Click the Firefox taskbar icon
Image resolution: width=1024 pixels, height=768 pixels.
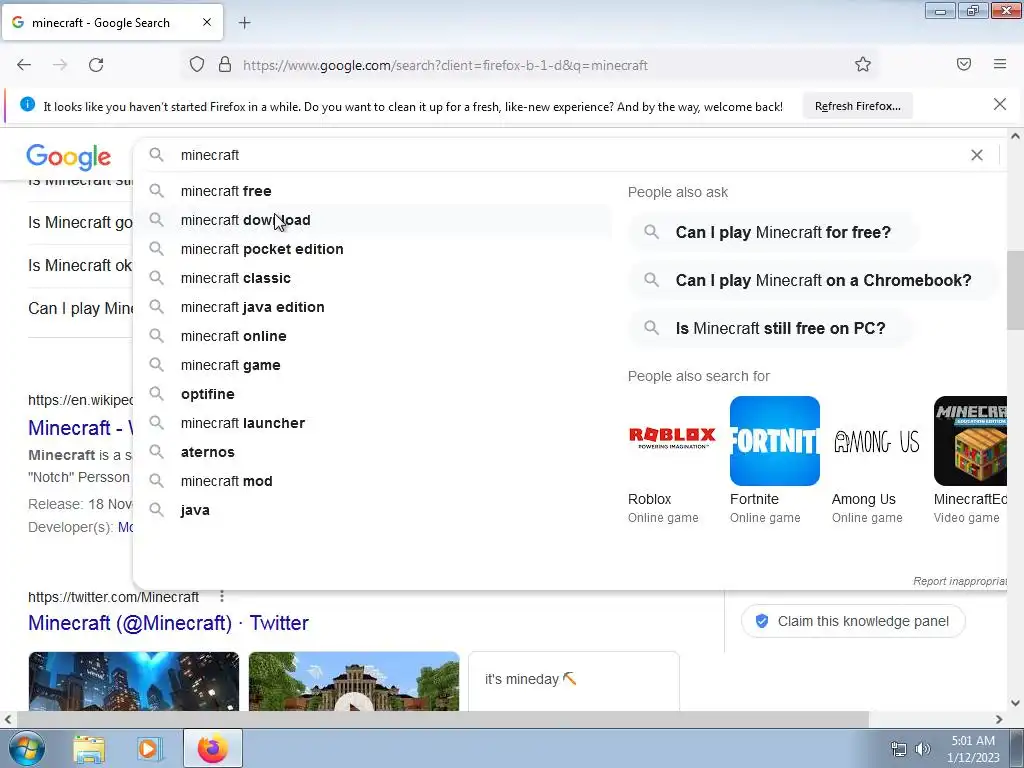tap(213, 748)
